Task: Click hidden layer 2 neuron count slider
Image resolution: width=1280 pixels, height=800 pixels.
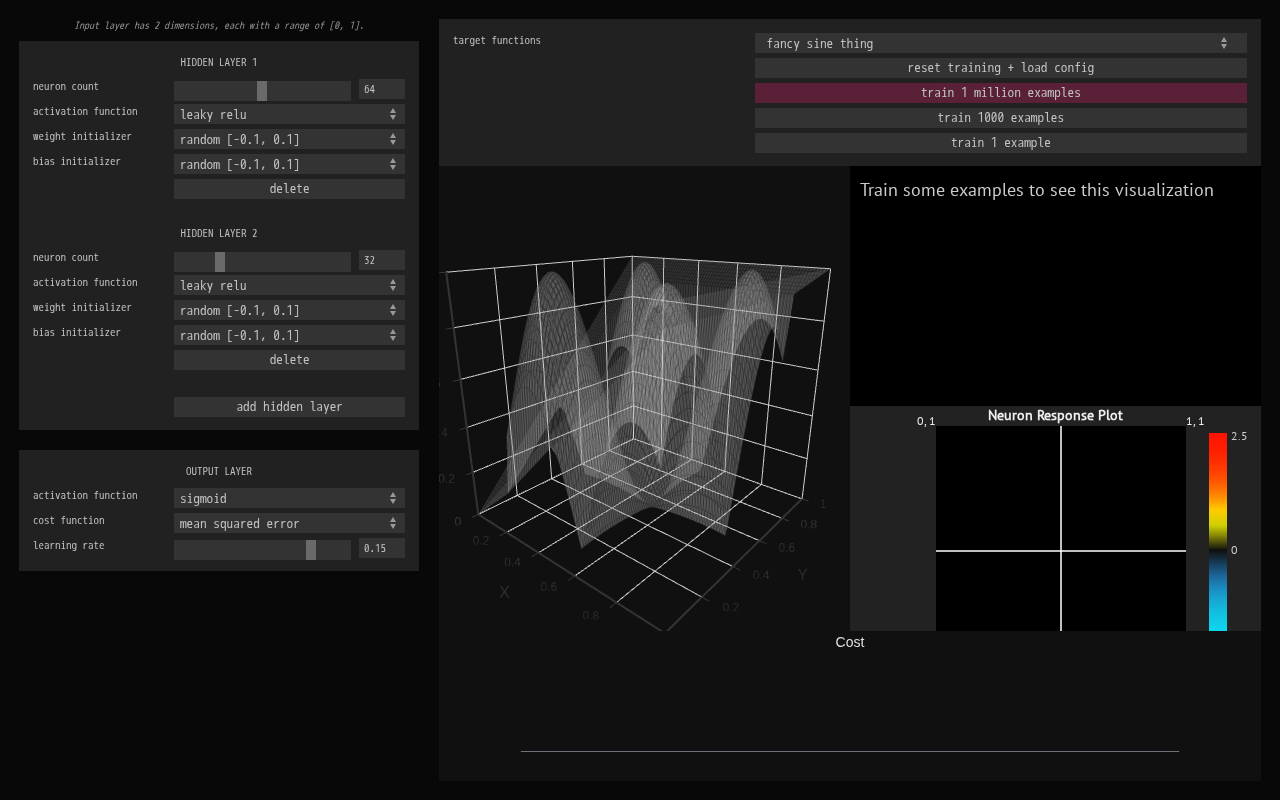Action: tap(220, 262)
